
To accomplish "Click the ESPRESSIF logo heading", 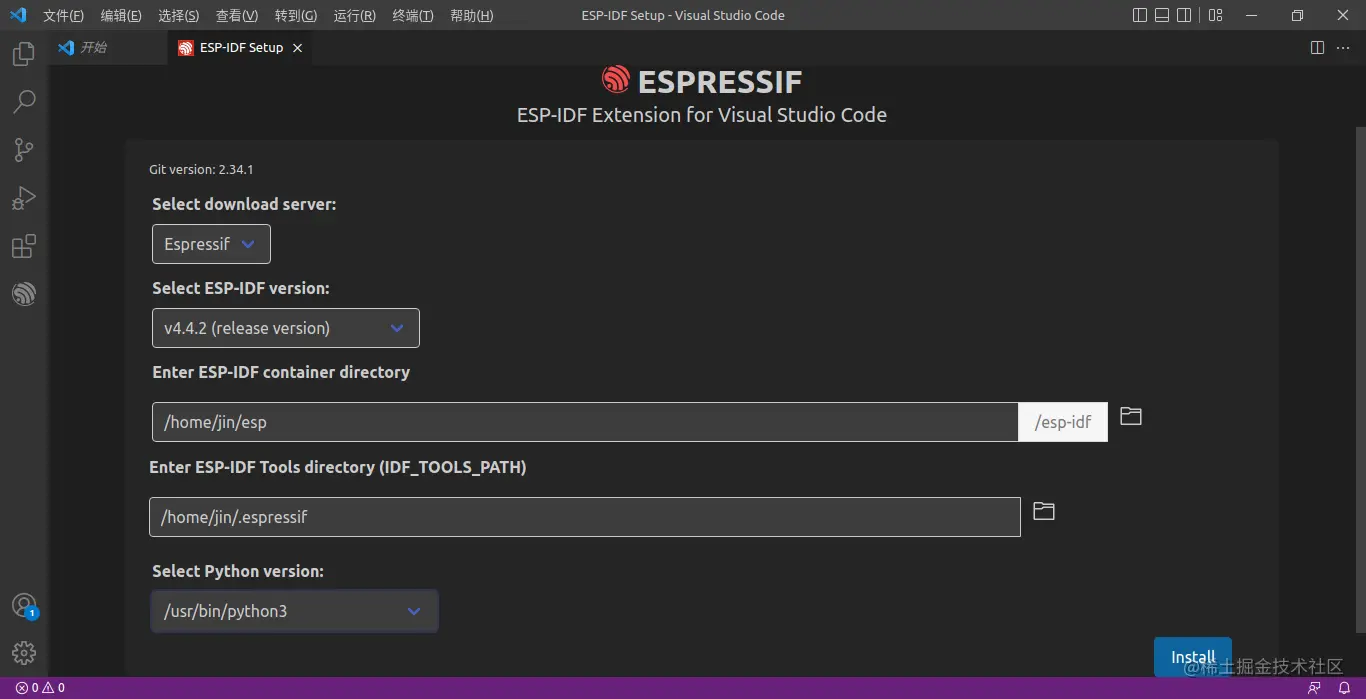I will click(x=702, y=80).
